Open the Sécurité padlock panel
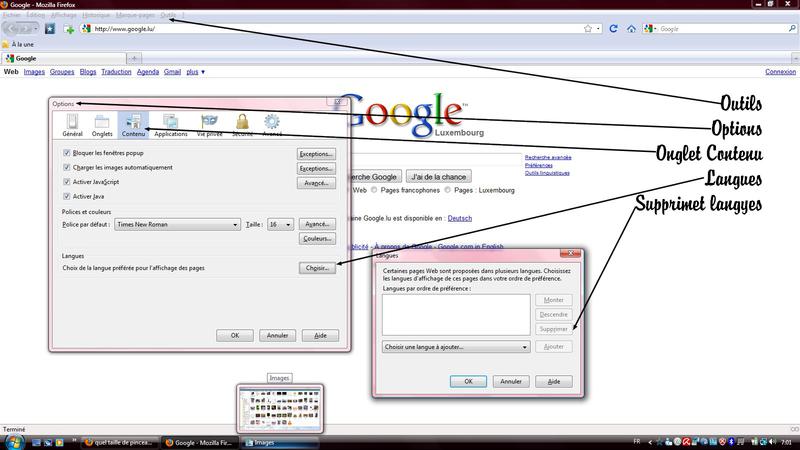 pyautogui.click(x=242, y=124)
